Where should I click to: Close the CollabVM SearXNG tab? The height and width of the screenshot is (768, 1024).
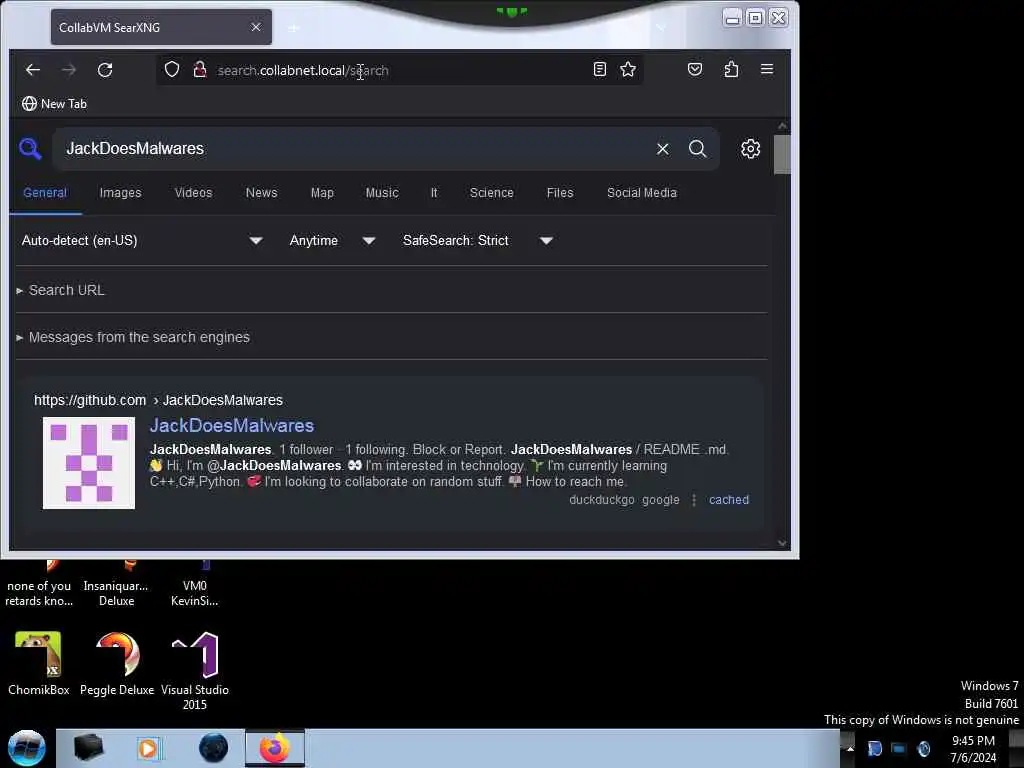coord(256,27)
